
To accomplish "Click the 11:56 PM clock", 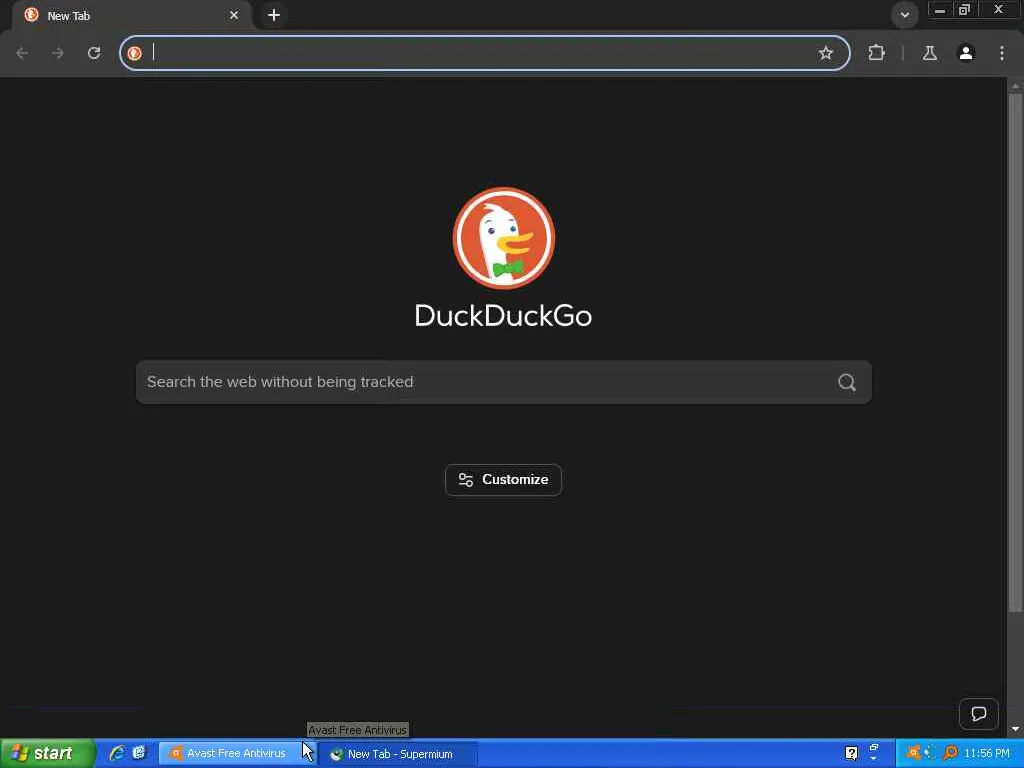I will [987, 754].
